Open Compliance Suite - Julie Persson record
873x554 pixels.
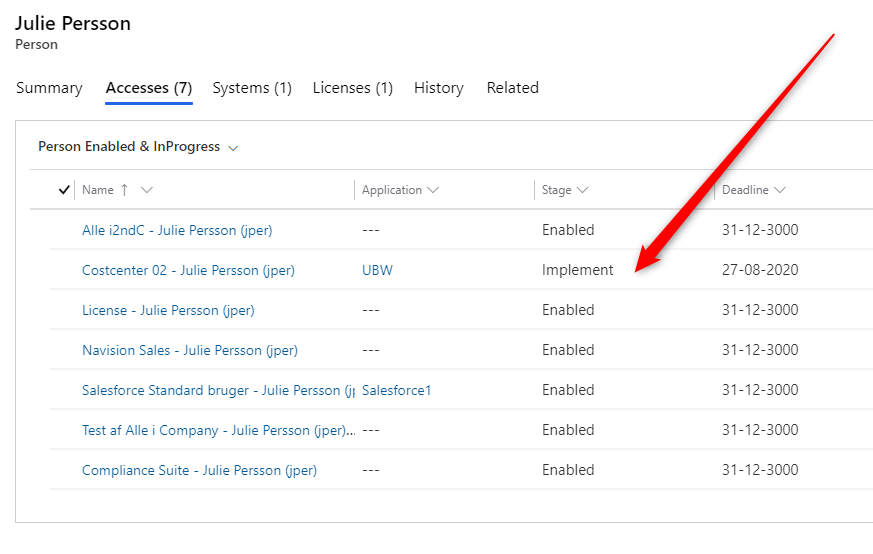click(199, 470)
